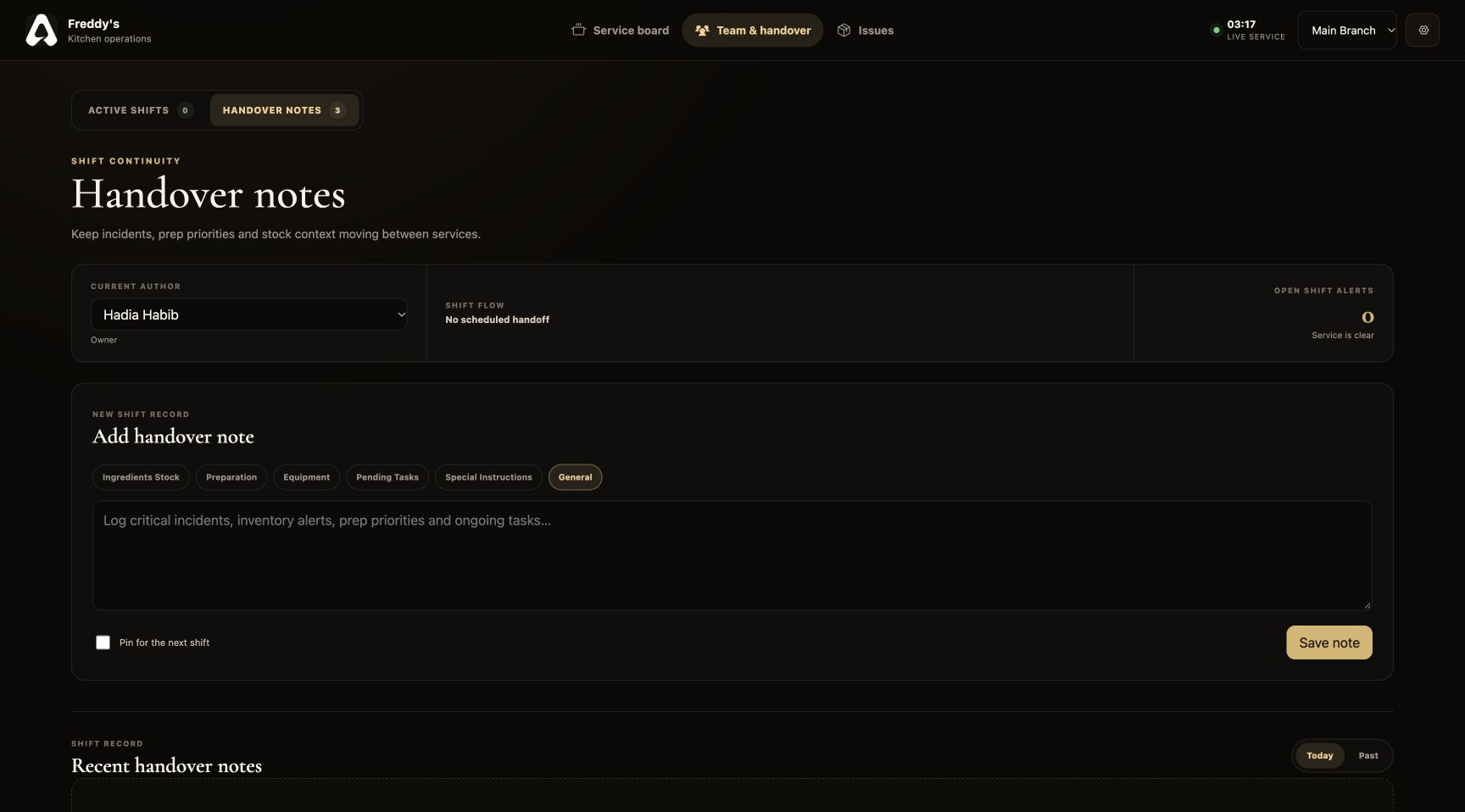Click the No scheduled handoff text
1465x812 pixels.
coord(497,320)
